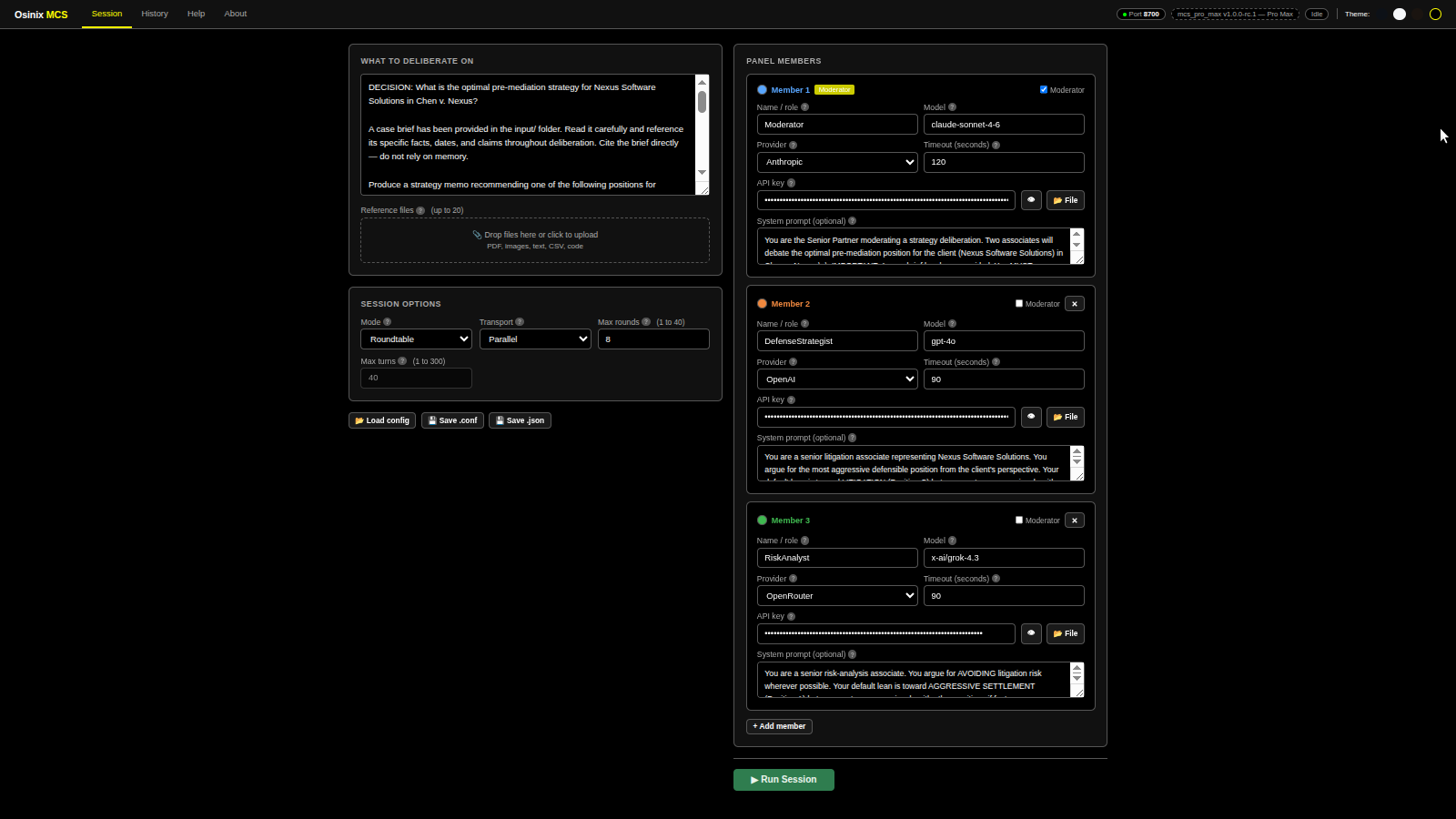1456x819 pixels.
Task: Reveal Member 3 API key with eye icon
Action: (x=1031, y=633)
